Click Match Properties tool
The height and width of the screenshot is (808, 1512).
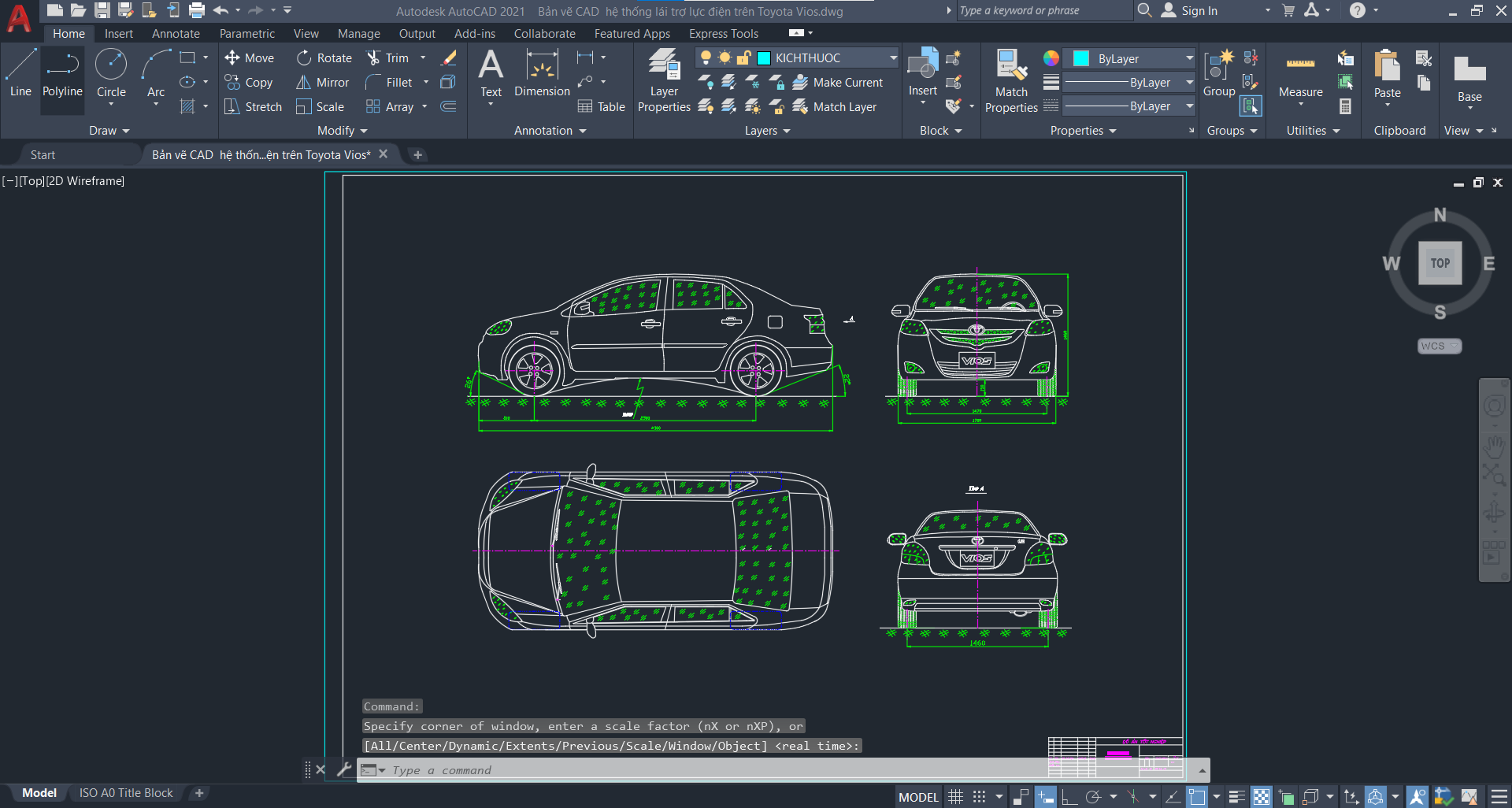pyautogui.click(x=1011, y=80)
